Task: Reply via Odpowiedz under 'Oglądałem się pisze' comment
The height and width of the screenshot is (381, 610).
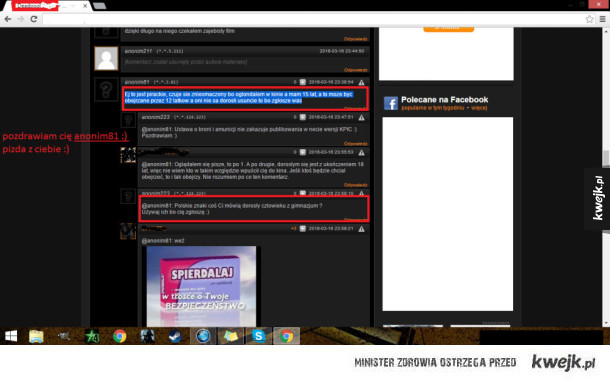Action: (356, 185)
